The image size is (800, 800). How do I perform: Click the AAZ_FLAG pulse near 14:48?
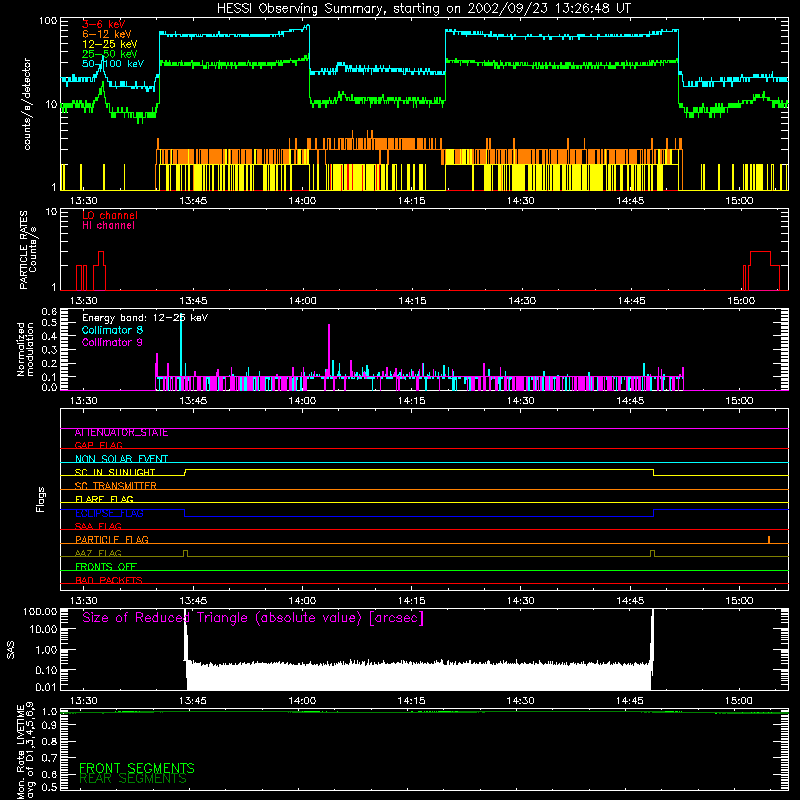652,554
